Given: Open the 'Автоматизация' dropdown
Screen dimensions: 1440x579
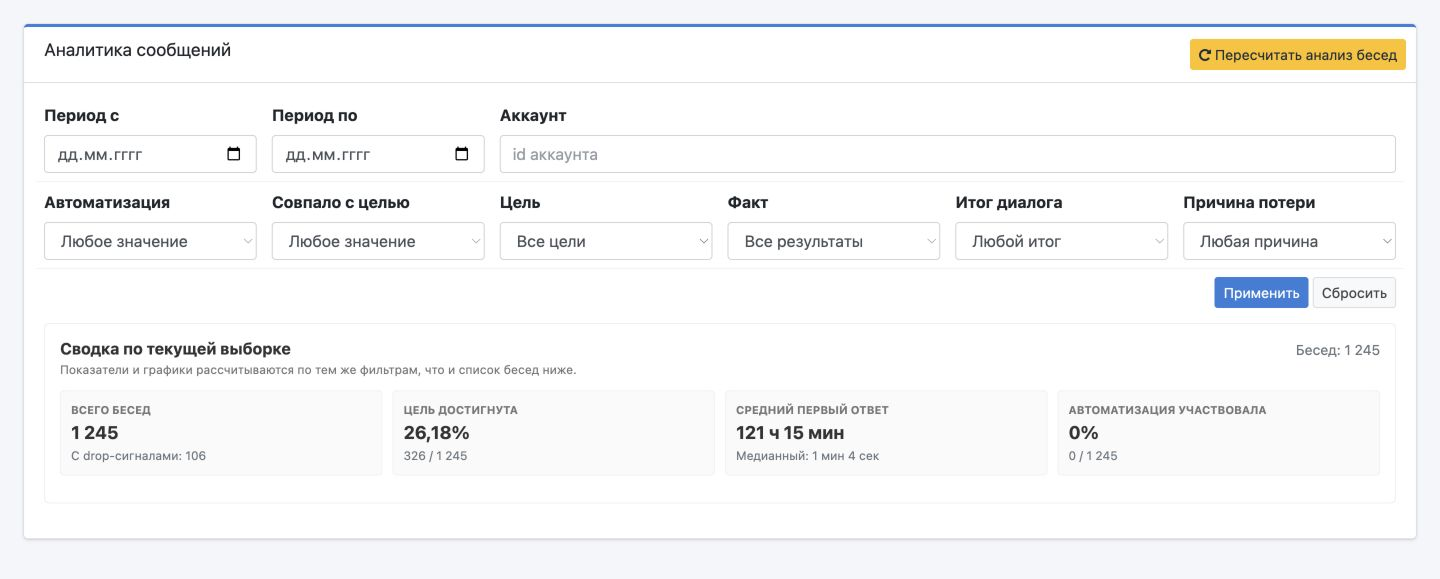Looking at the screenshot, I should click(151, 241).
